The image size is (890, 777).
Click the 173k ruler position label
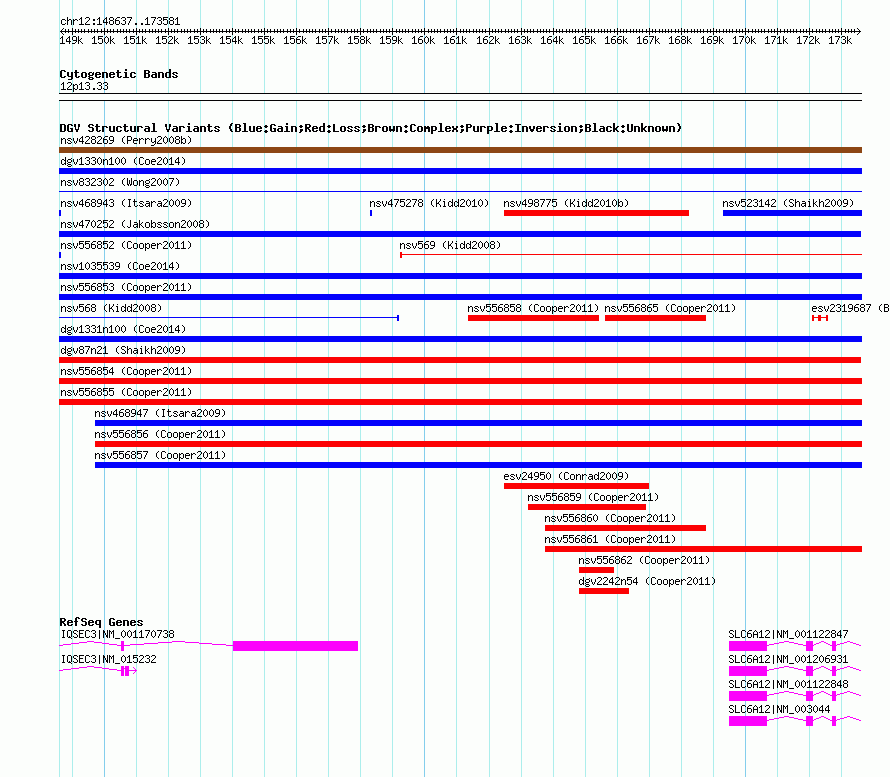839,40
